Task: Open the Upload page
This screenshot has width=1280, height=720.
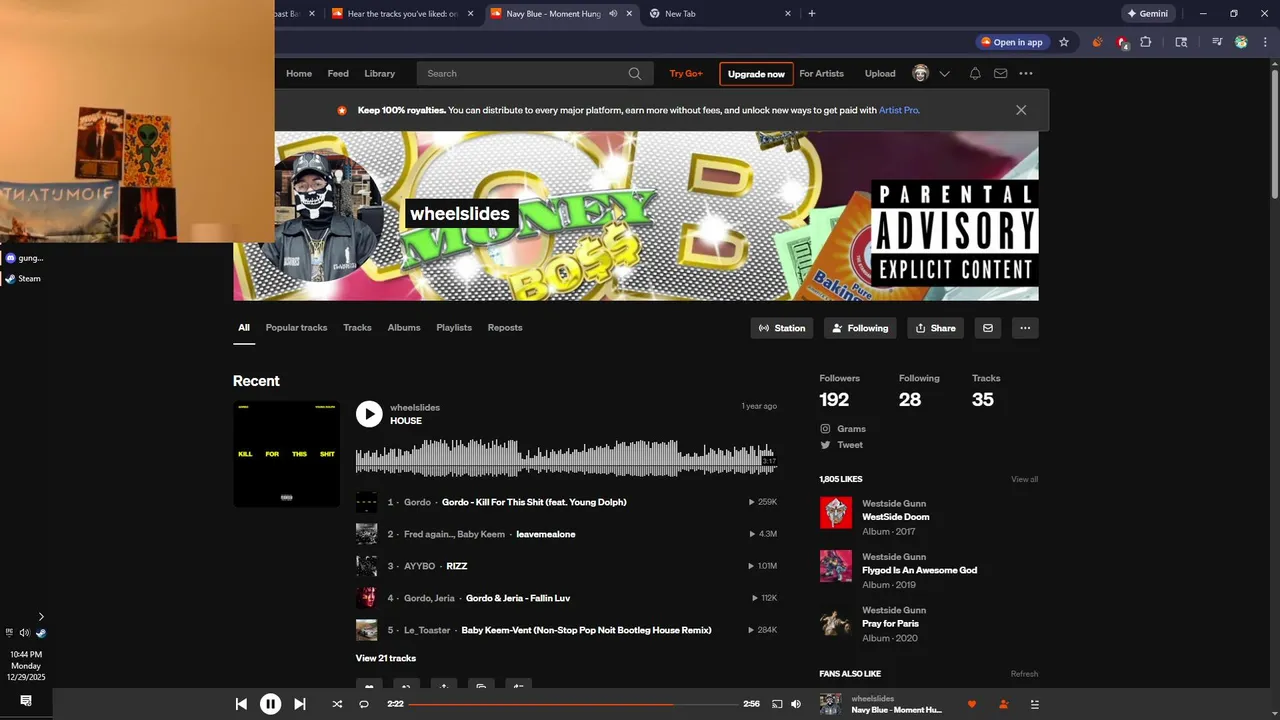Action: [880, 73]
